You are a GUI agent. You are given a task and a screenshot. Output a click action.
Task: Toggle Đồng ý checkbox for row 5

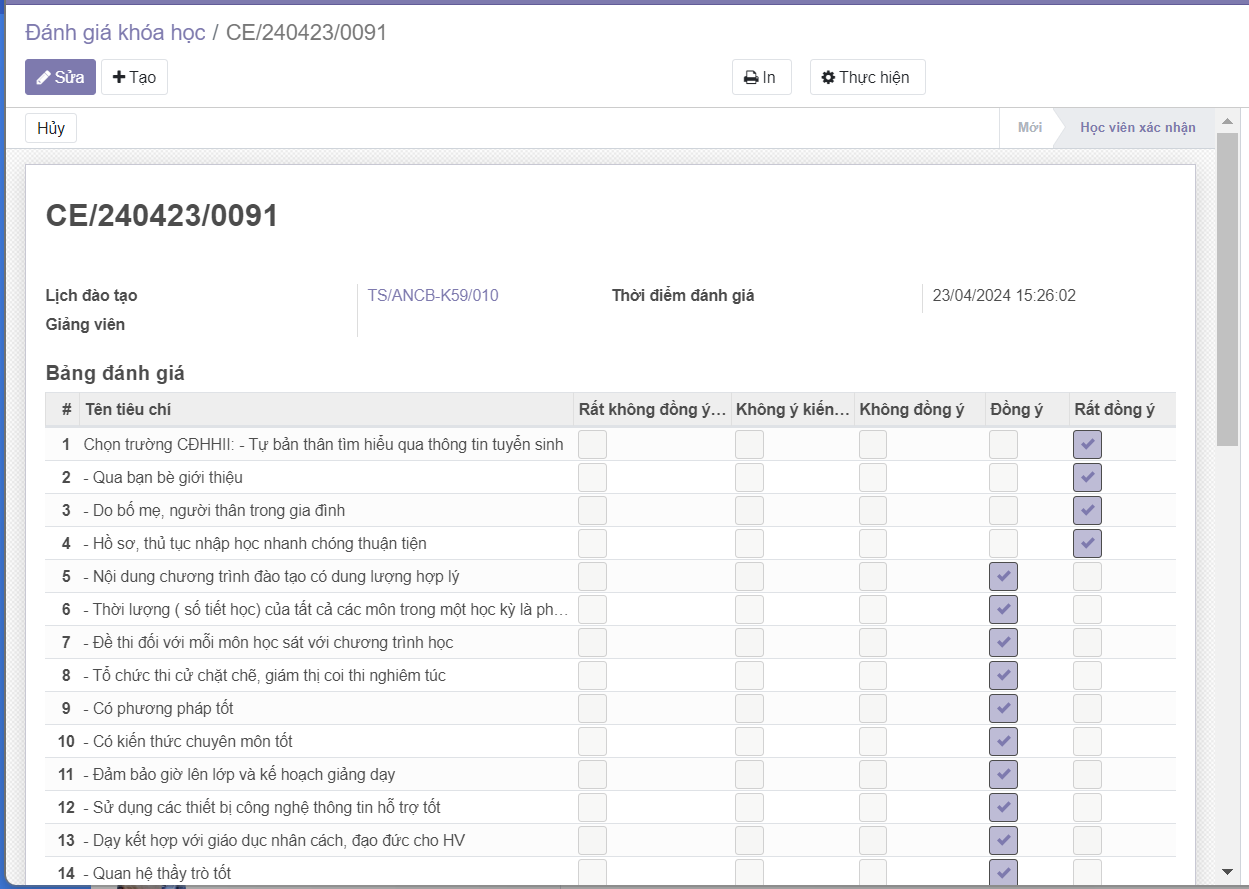tap(1003, 576)
